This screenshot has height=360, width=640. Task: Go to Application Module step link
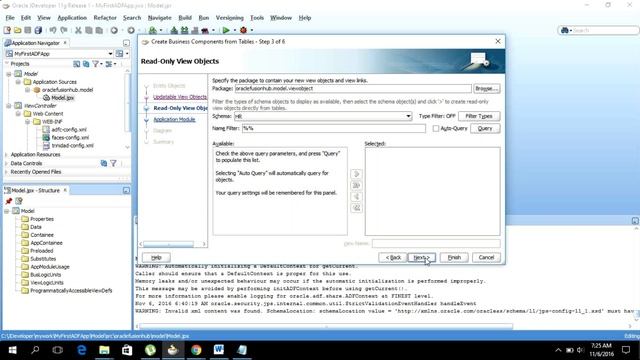(174, 120)
